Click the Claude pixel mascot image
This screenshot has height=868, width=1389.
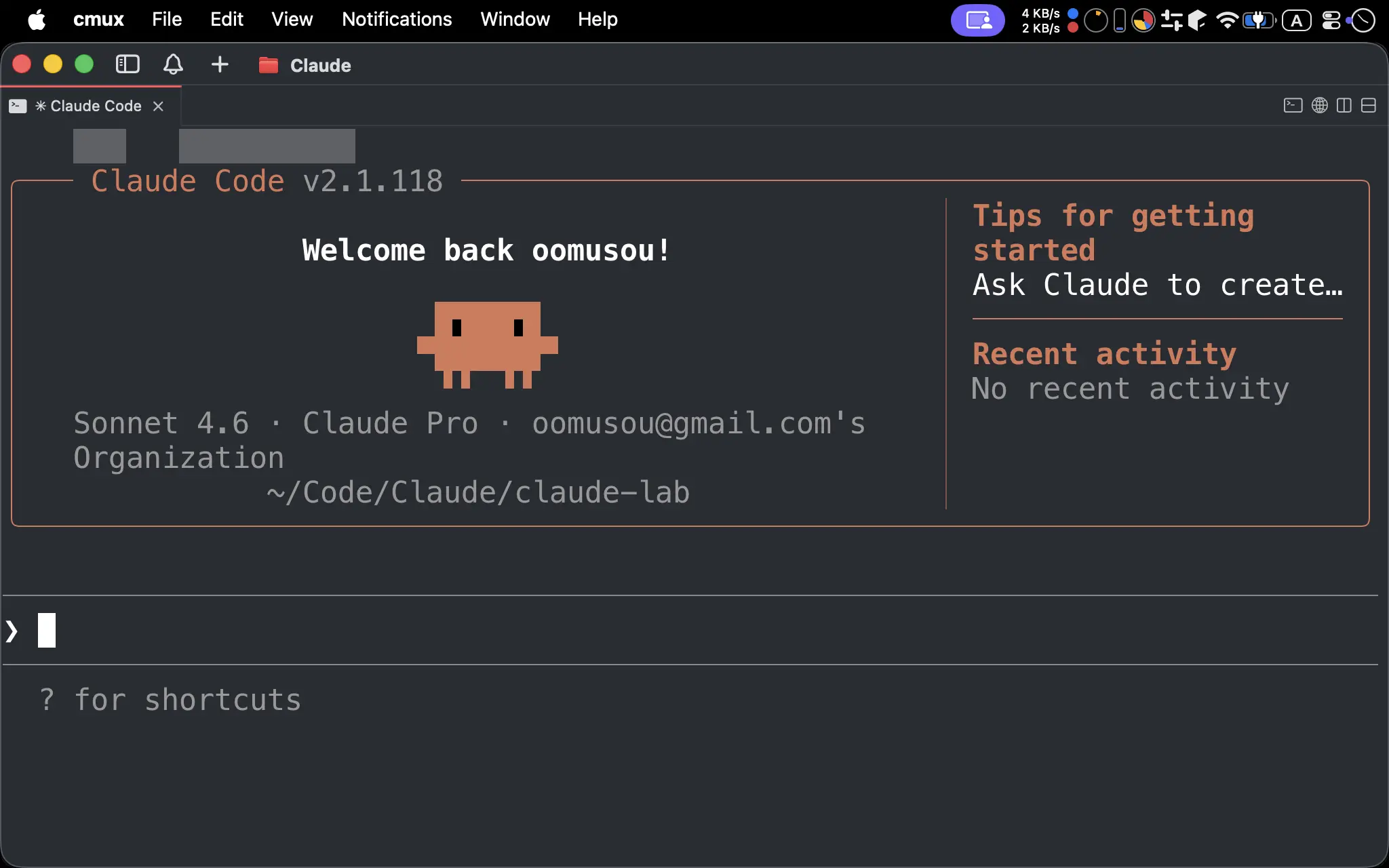(488, 345)
